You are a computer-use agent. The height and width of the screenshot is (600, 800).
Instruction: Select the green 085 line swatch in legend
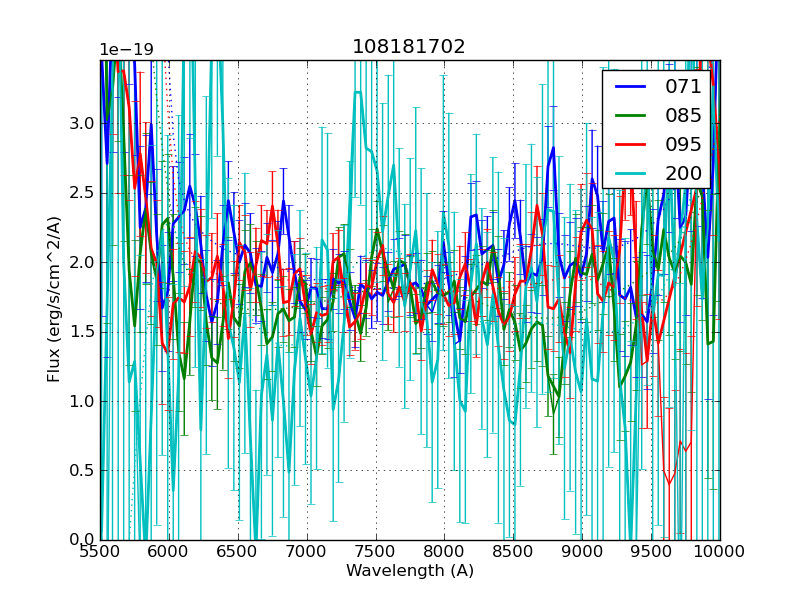coord(630,116)
